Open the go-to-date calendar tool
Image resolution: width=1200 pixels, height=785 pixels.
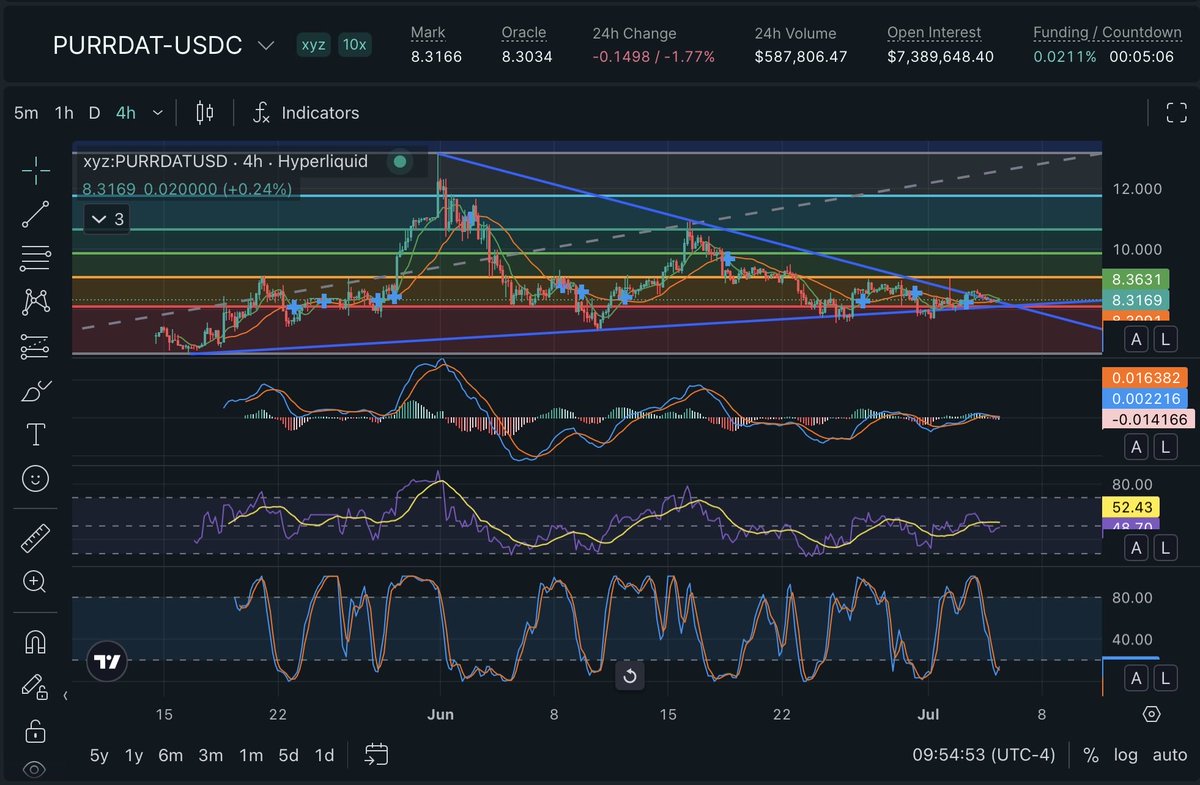click(376, 754)
